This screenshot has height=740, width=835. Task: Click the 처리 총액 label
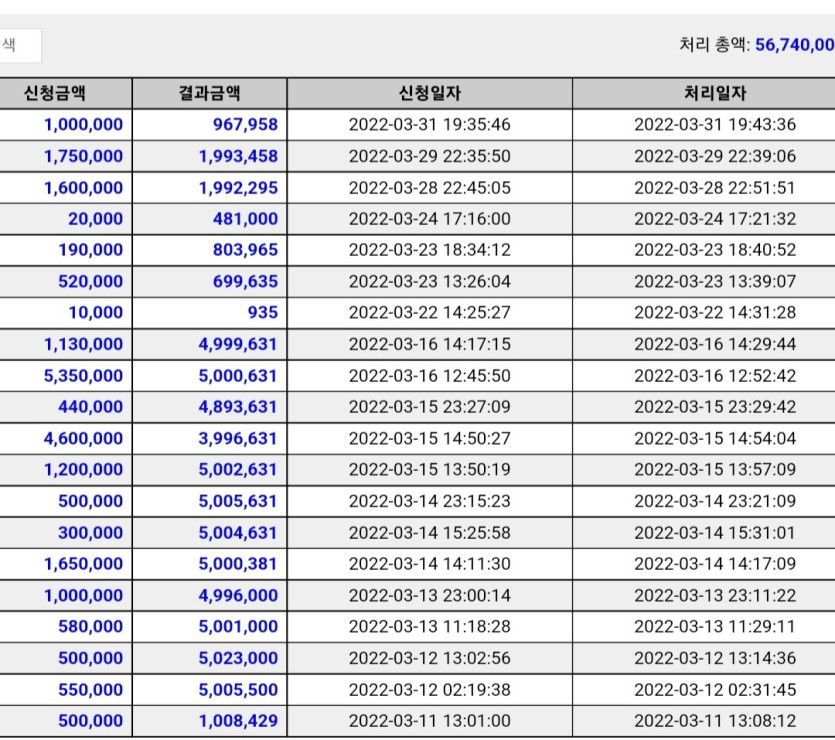[x=714, y=45]
